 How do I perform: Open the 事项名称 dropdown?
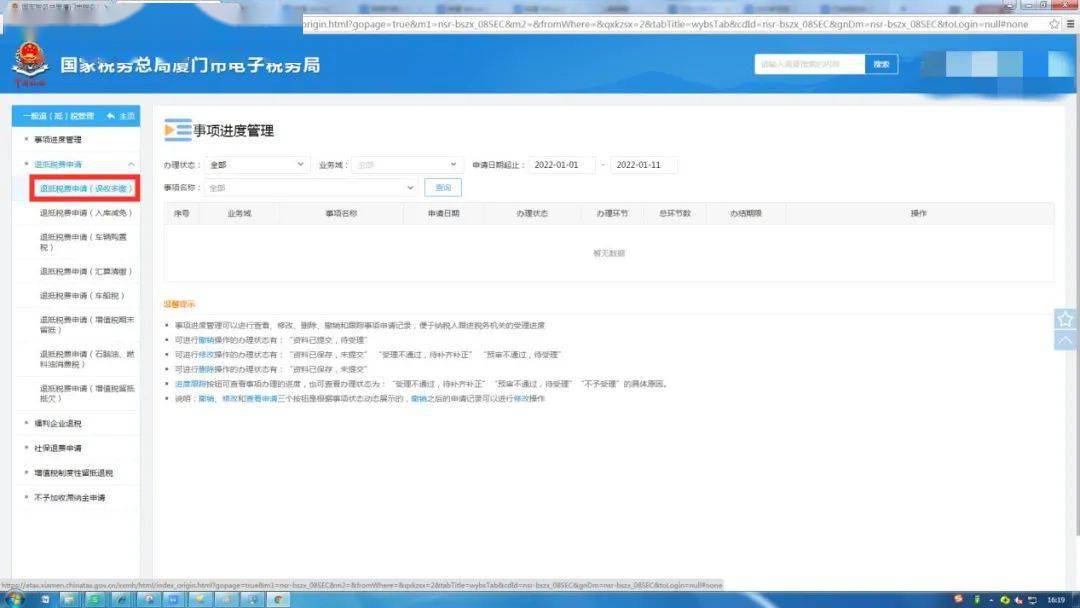[x=311, y=188]
